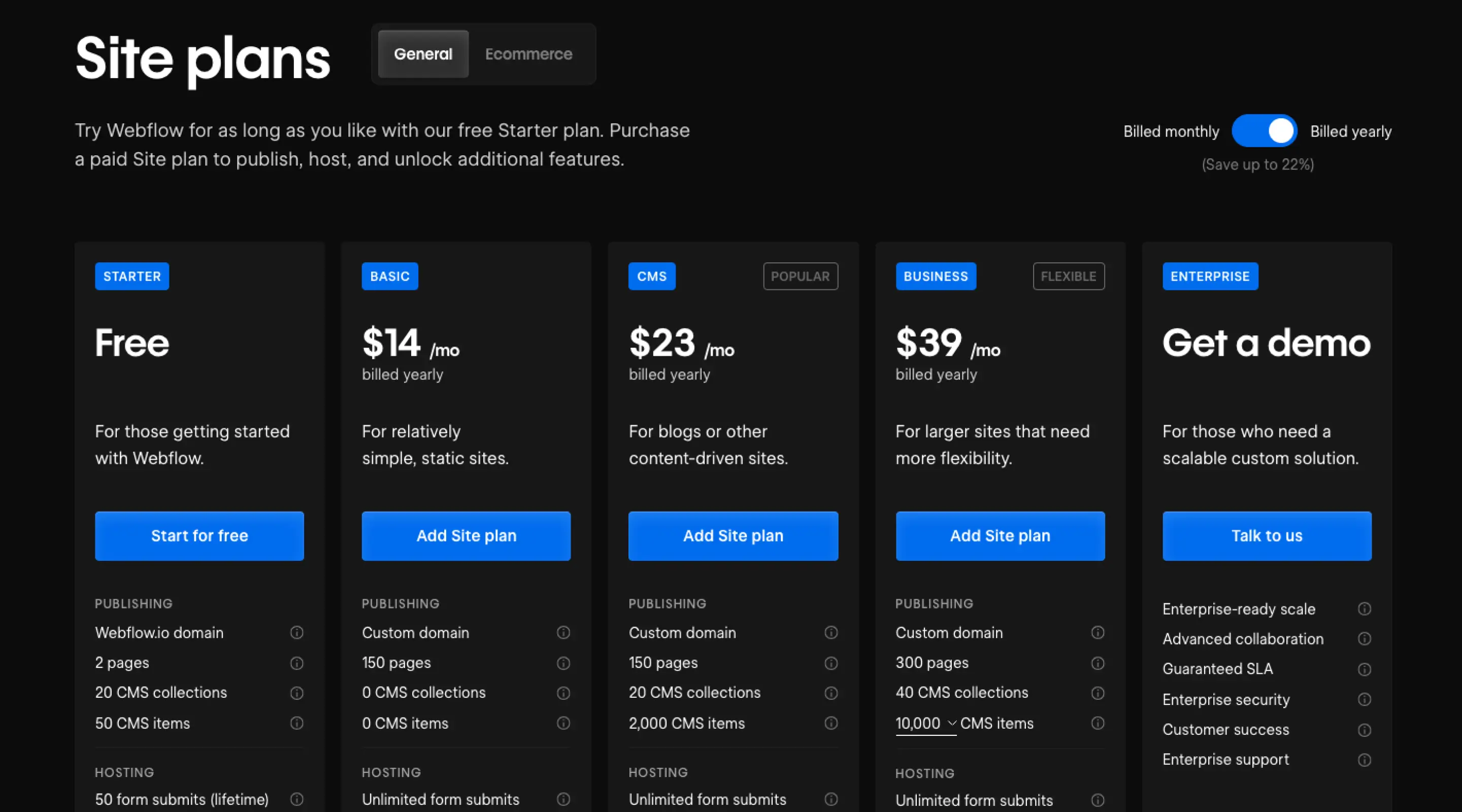Viewport: 1462px width, 812px height.
Task: Info icon beside Enterprise security
Action: pyautogui.click(x=1365, y=699)
